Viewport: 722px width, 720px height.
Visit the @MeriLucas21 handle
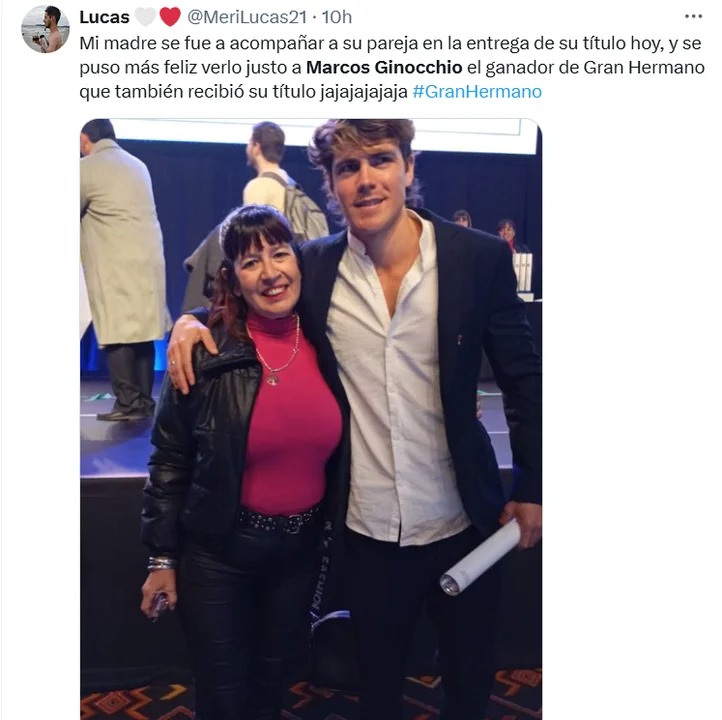click(247, 17)
